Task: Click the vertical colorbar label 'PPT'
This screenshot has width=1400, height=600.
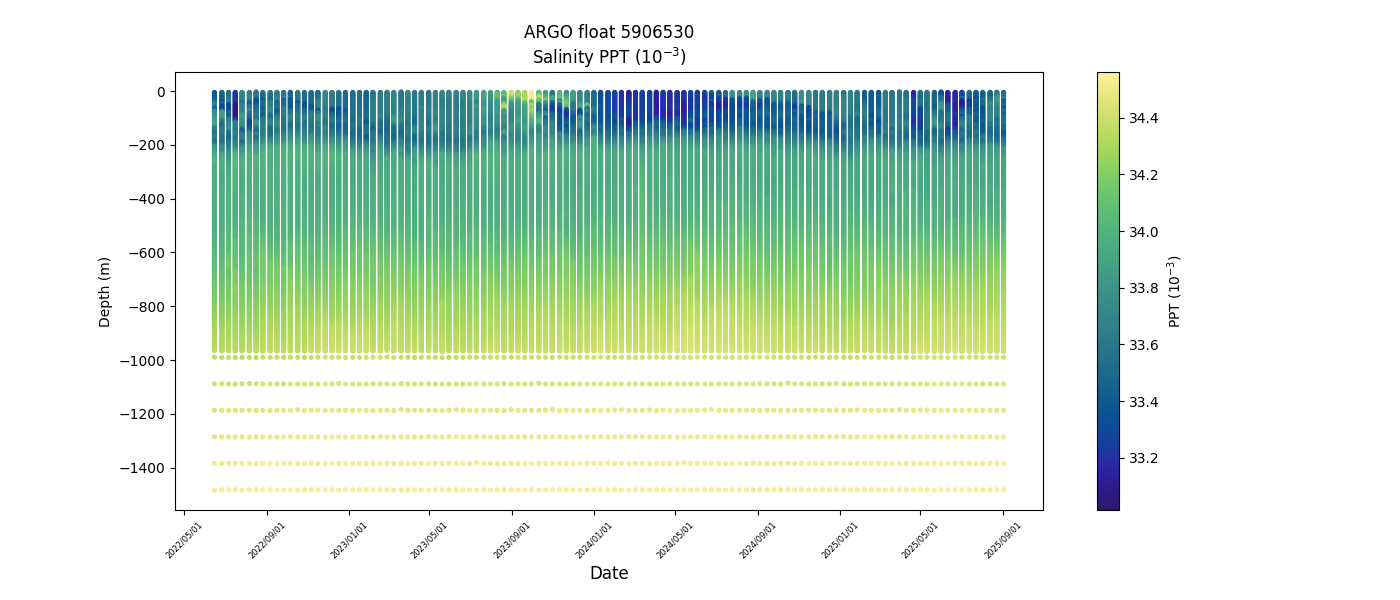Action: (x=1175, y=291)
